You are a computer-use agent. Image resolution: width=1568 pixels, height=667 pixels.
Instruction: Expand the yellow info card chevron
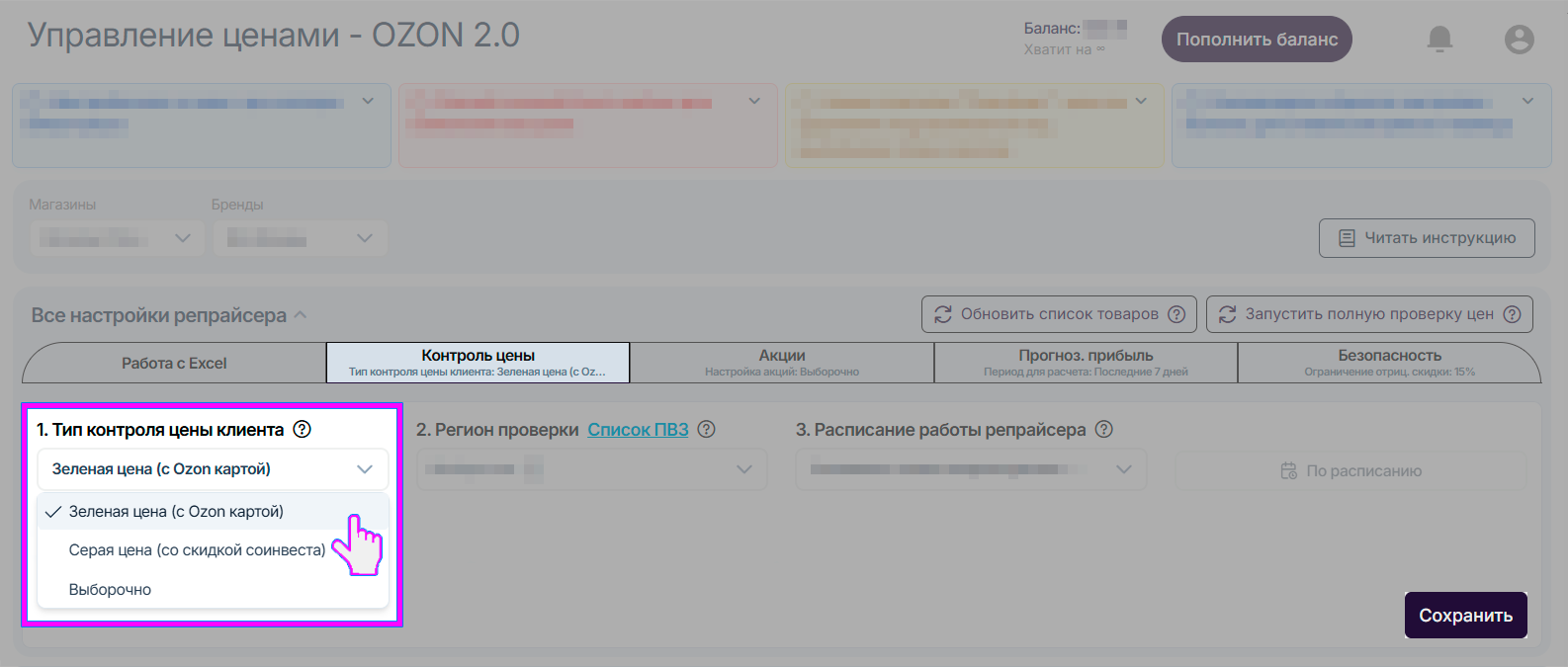1141,101
